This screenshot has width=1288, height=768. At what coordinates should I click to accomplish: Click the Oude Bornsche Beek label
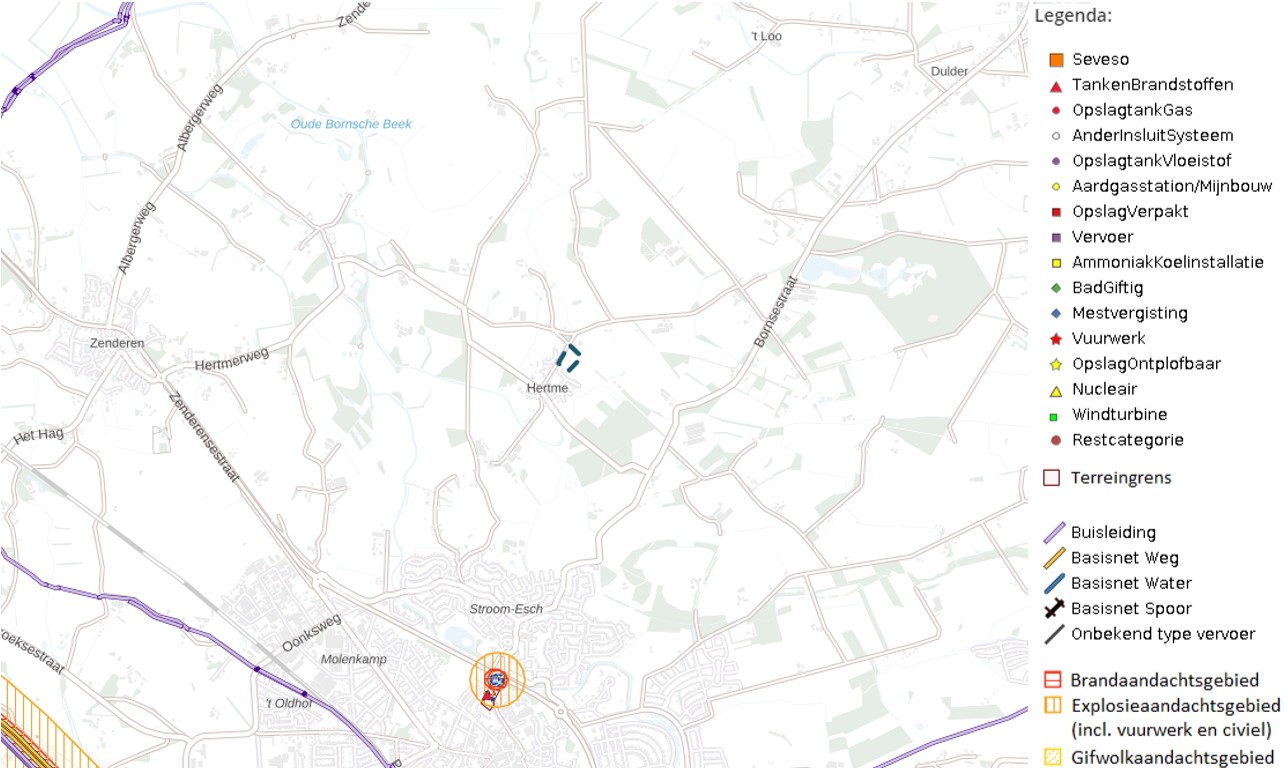click(x=351, y=124)
